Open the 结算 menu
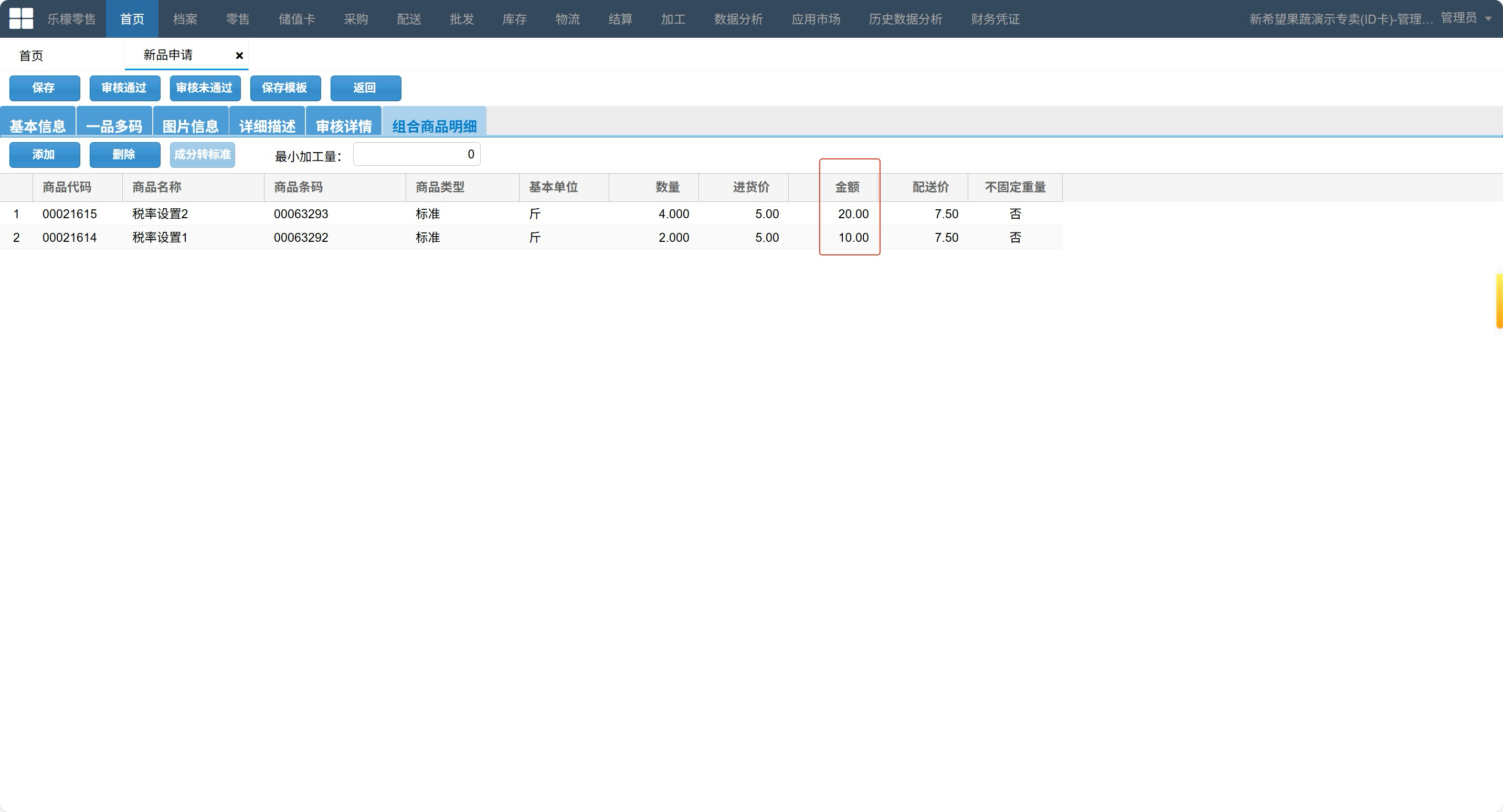Screen dimensions: 1503x812 [620, 19]
